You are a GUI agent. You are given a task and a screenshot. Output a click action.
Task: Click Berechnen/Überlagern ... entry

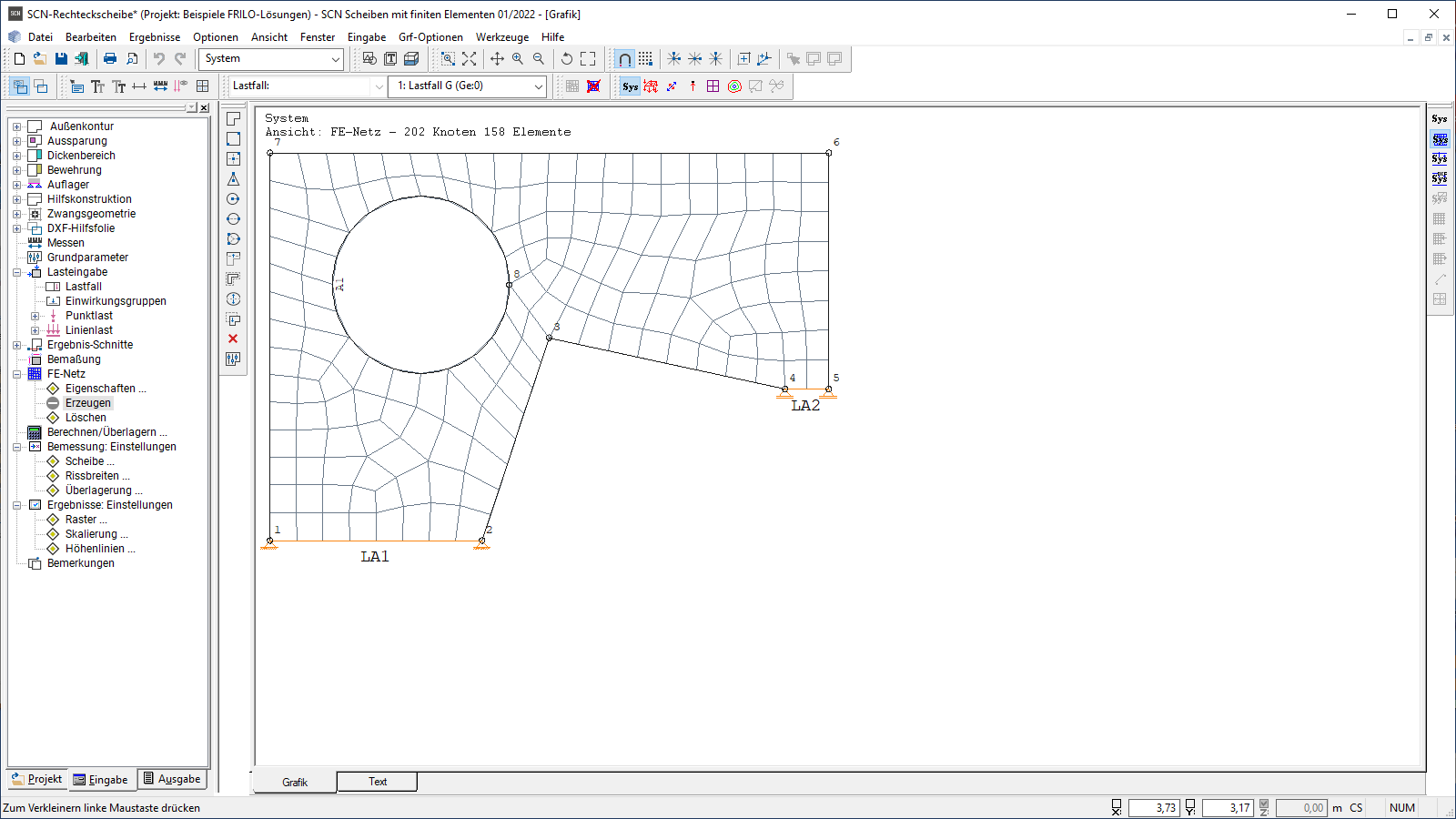pyautogui.click(x=106, y=432)
